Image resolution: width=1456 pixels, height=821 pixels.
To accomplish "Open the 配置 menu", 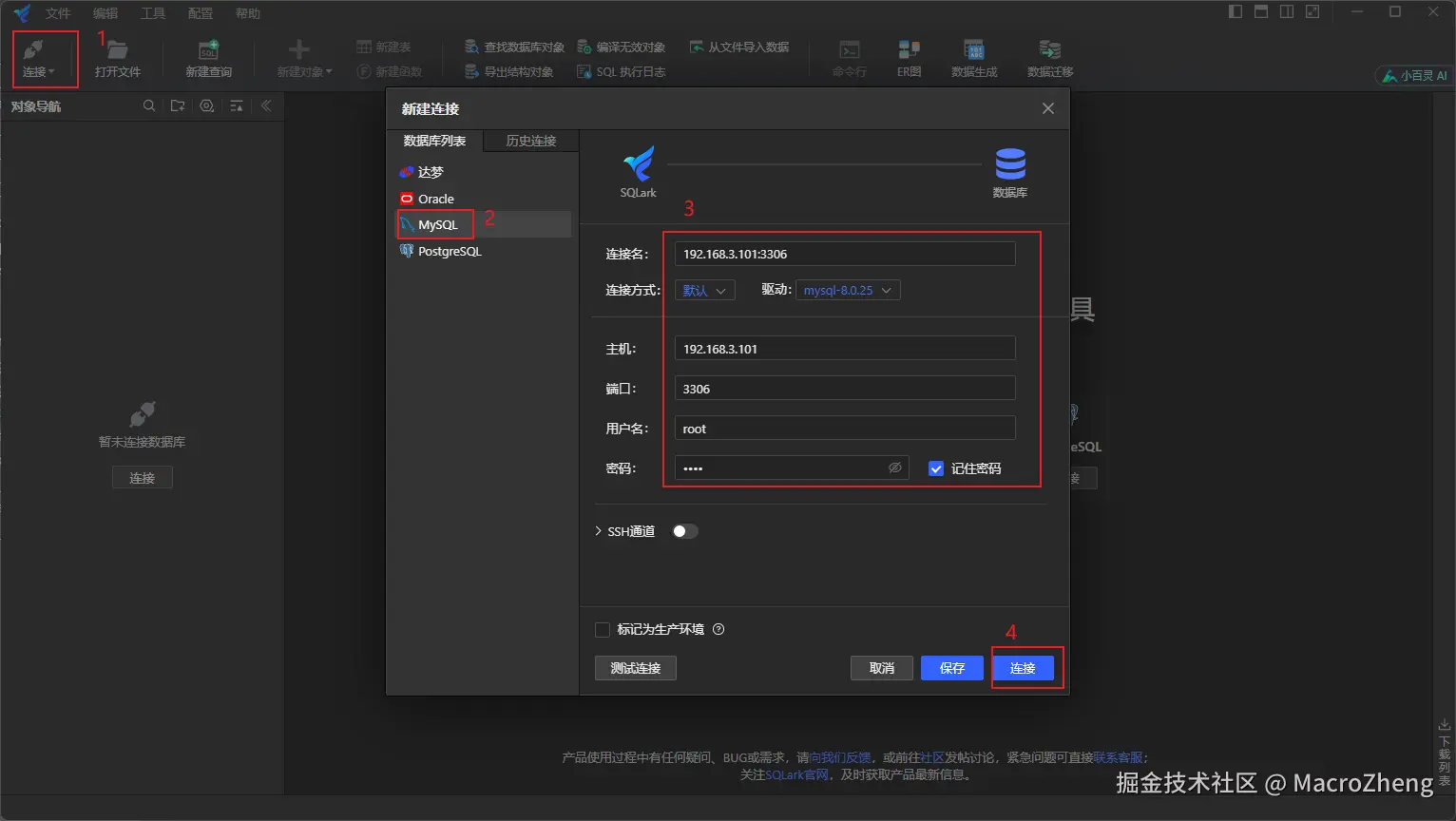I will (201, 13).
